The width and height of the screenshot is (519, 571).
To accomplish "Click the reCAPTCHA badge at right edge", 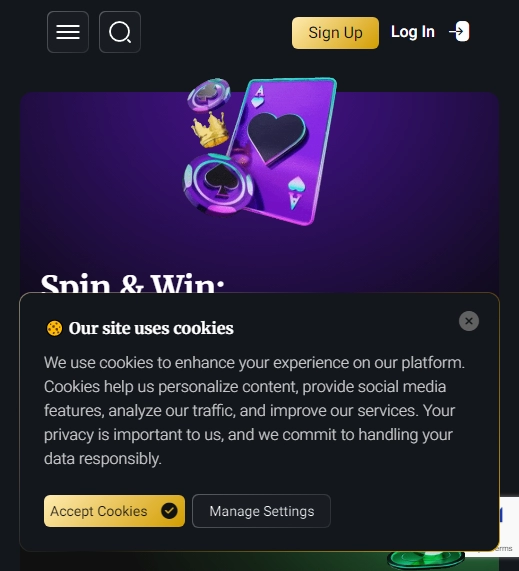I will pyautogui.click(x=509, y=526).
